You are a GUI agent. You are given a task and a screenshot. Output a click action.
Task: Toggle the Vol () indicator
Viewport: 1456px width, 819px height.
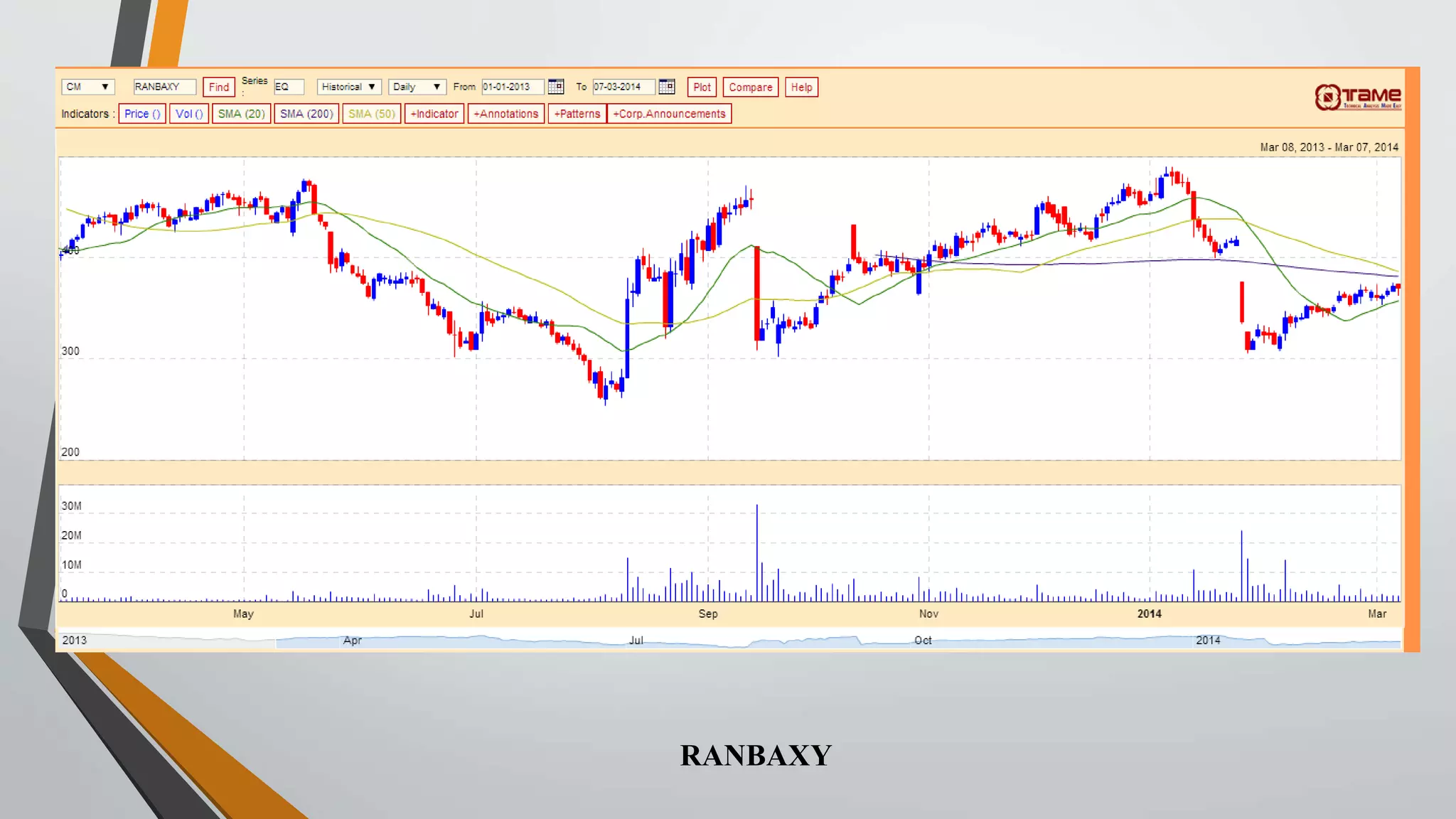click(189, 114)
